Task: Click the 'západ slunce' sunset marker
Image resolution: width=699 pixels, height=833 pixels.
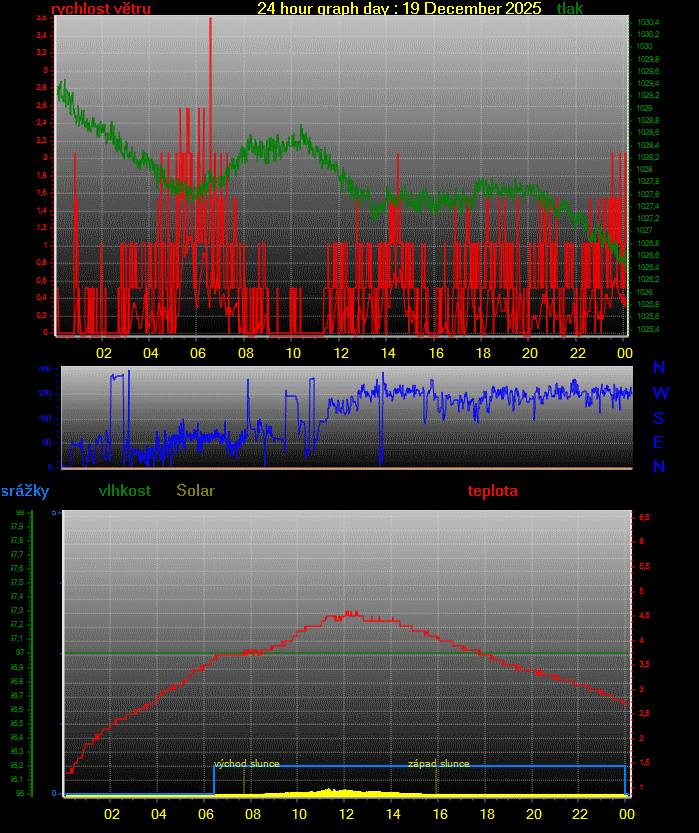Action: tap(438, 764)
